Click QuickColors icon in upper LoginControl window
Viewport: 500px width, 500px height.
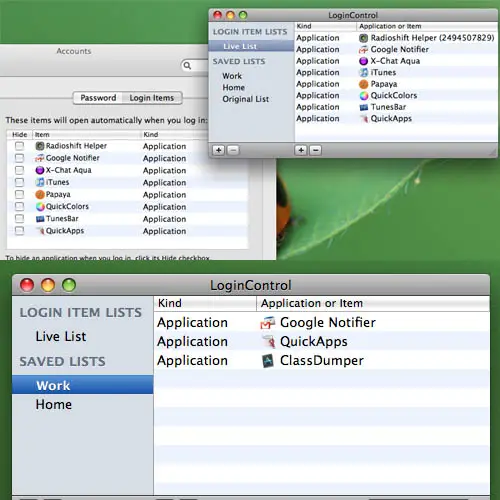pyautogui.click(x=363, y=96)
